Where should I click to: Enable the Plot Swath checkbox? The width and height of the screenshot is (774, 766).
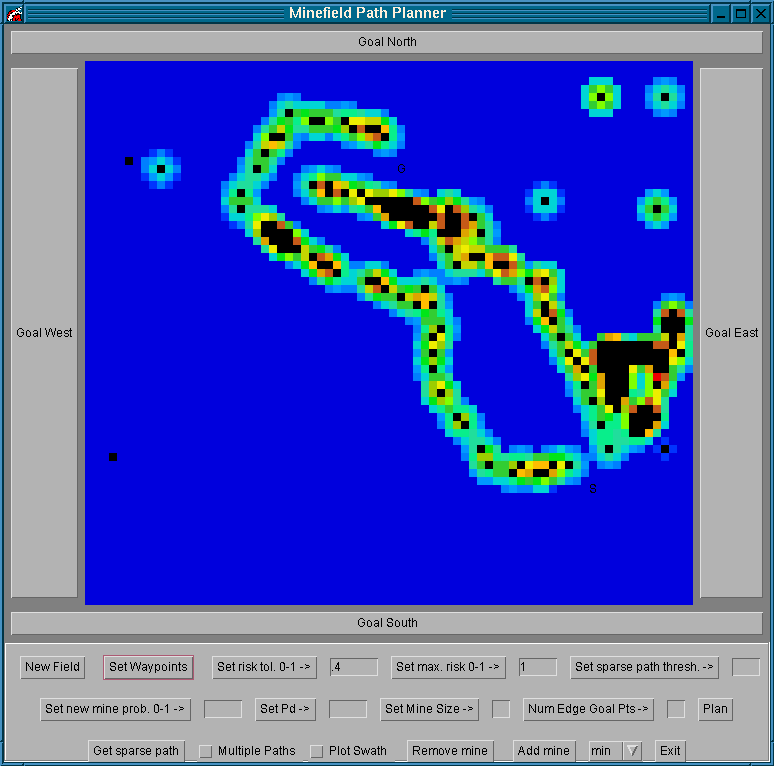(x=316, y=751)
